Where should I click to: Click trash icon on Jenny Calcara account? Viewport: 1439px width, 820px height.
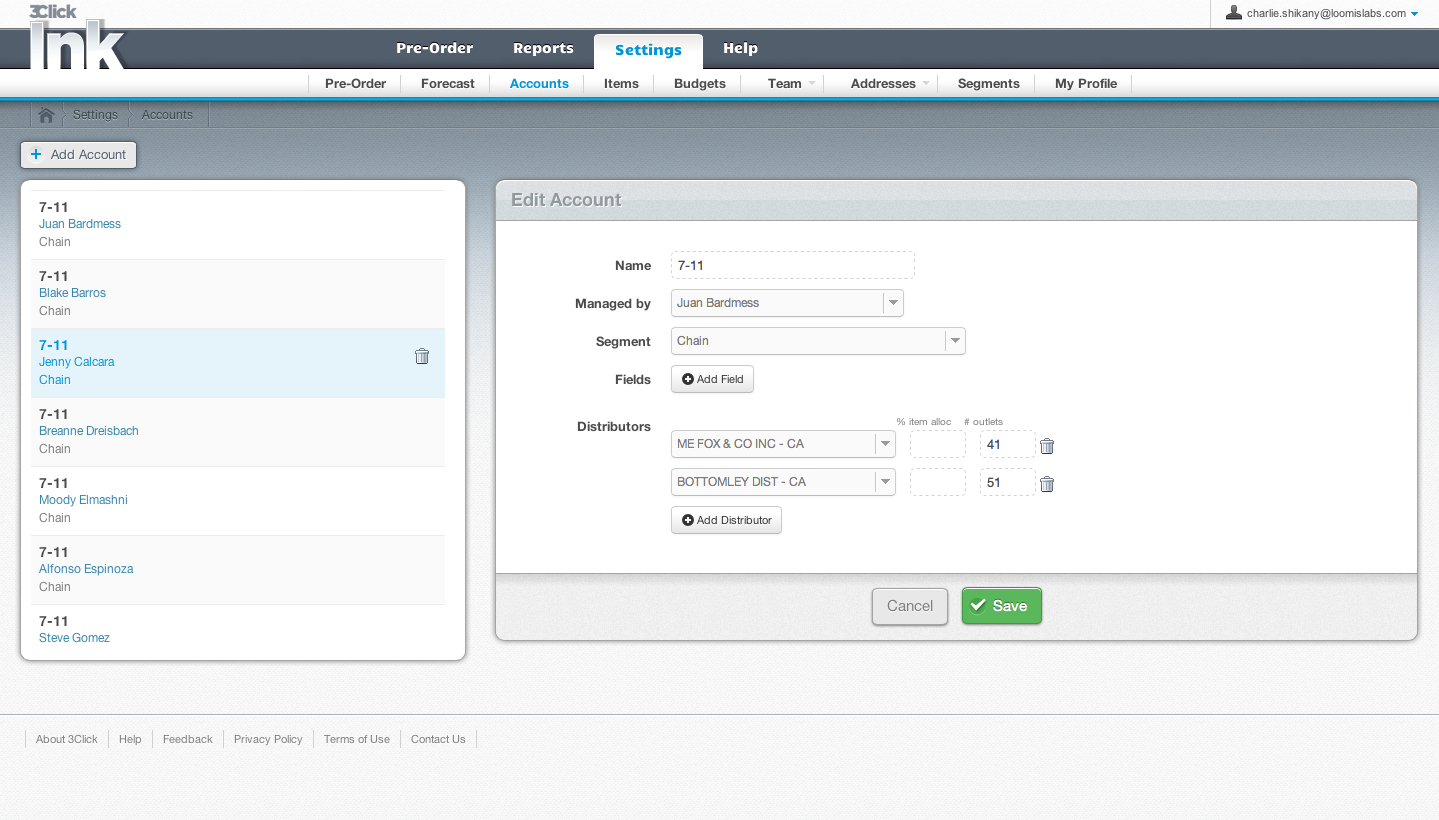pos(422,356)
